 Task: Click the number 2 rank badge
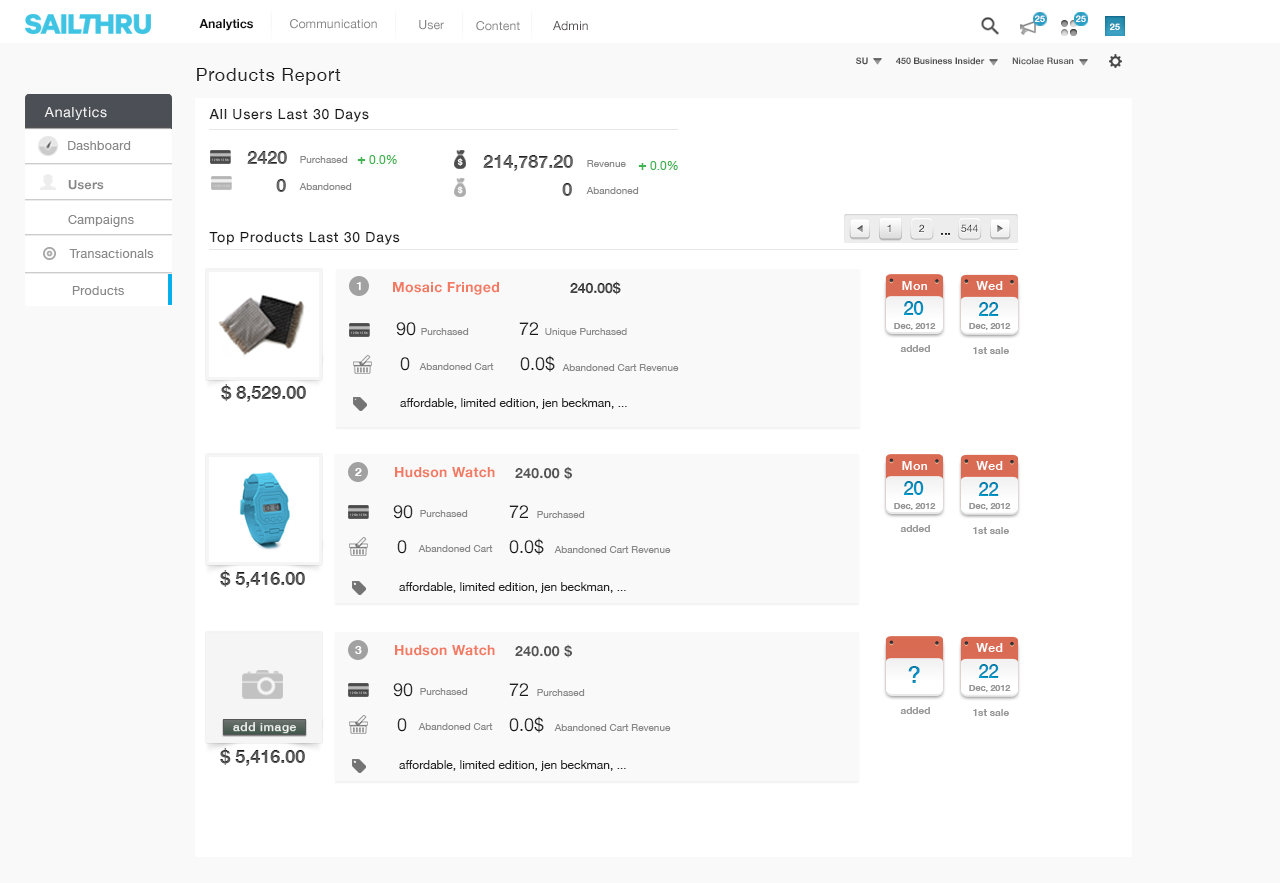click(x=358, y=472)
